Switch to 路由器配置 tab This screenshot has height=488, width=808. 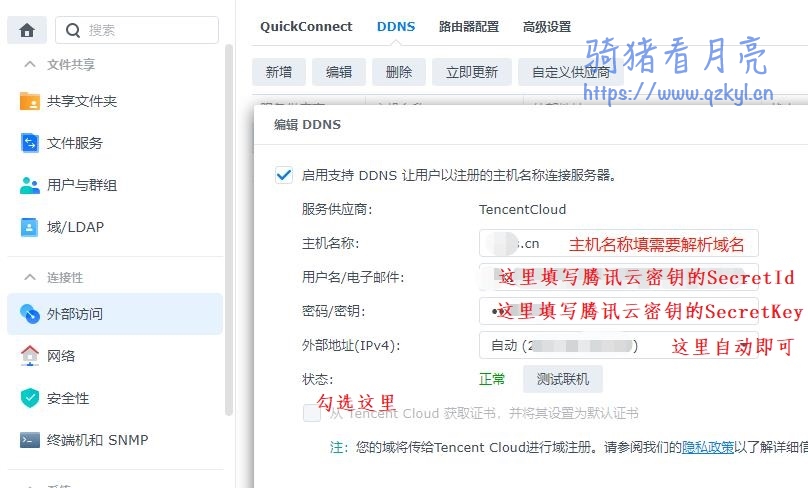coord(469,27)
